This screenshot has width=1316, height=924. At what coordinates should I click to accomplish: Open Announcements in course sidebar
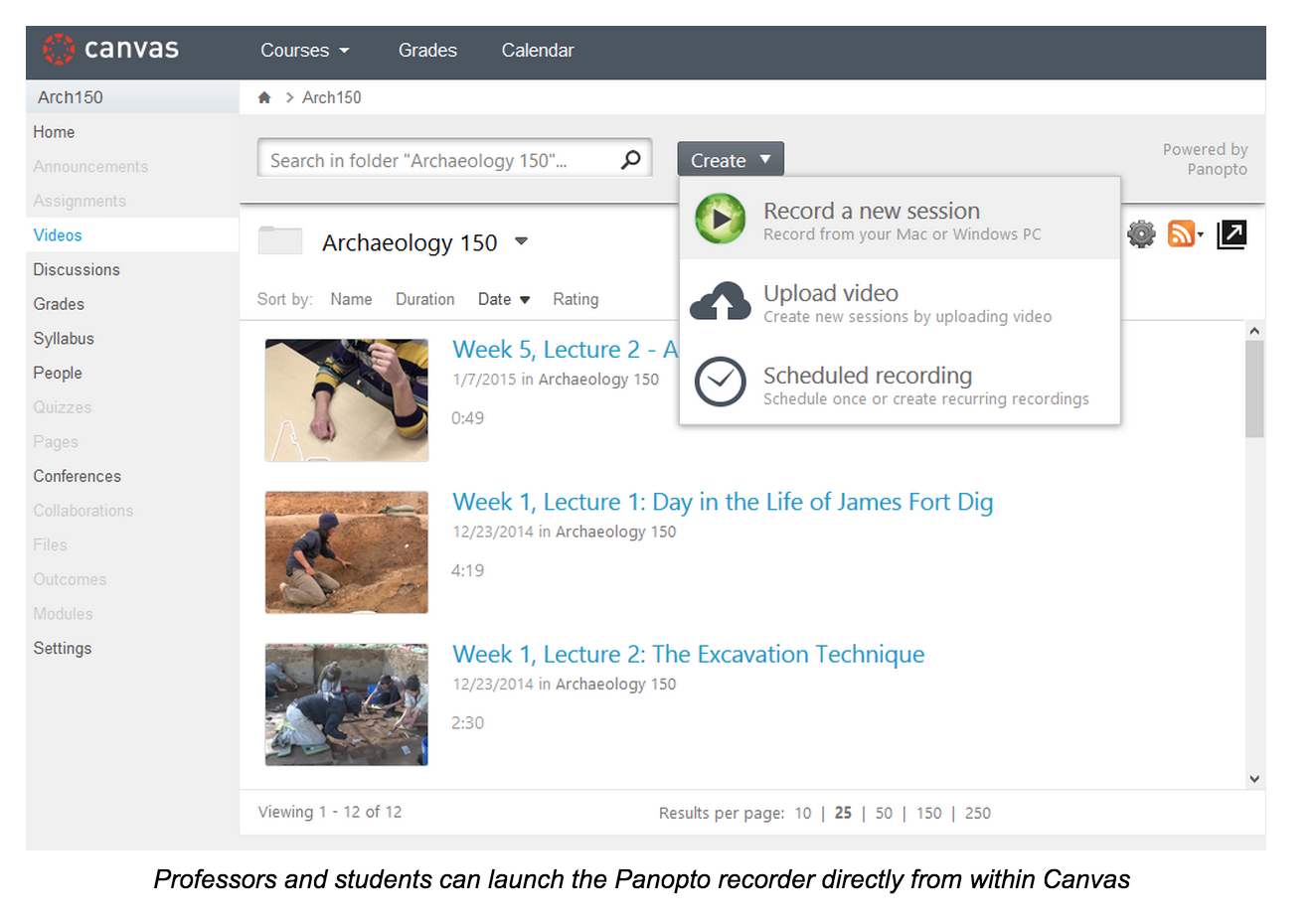click(90, 167)
